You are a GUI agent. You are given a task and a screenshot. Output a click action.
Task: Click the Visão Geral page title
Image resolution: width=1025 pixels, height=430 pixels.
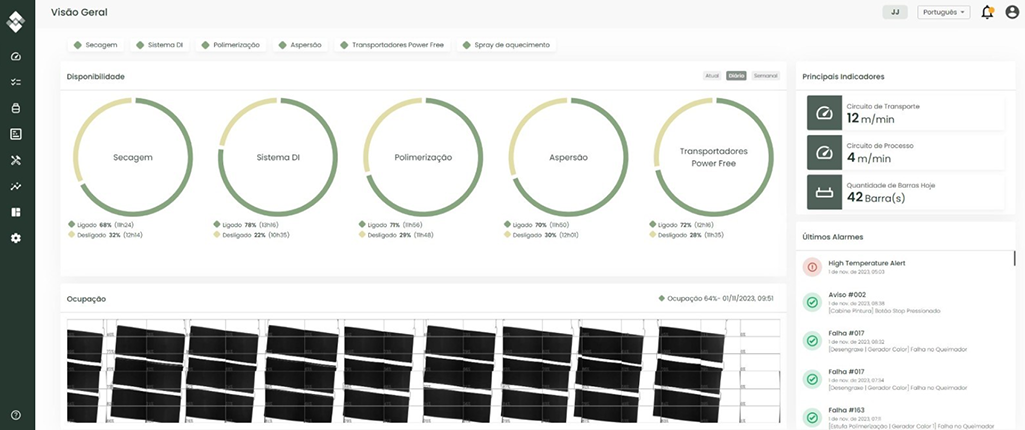79,12
